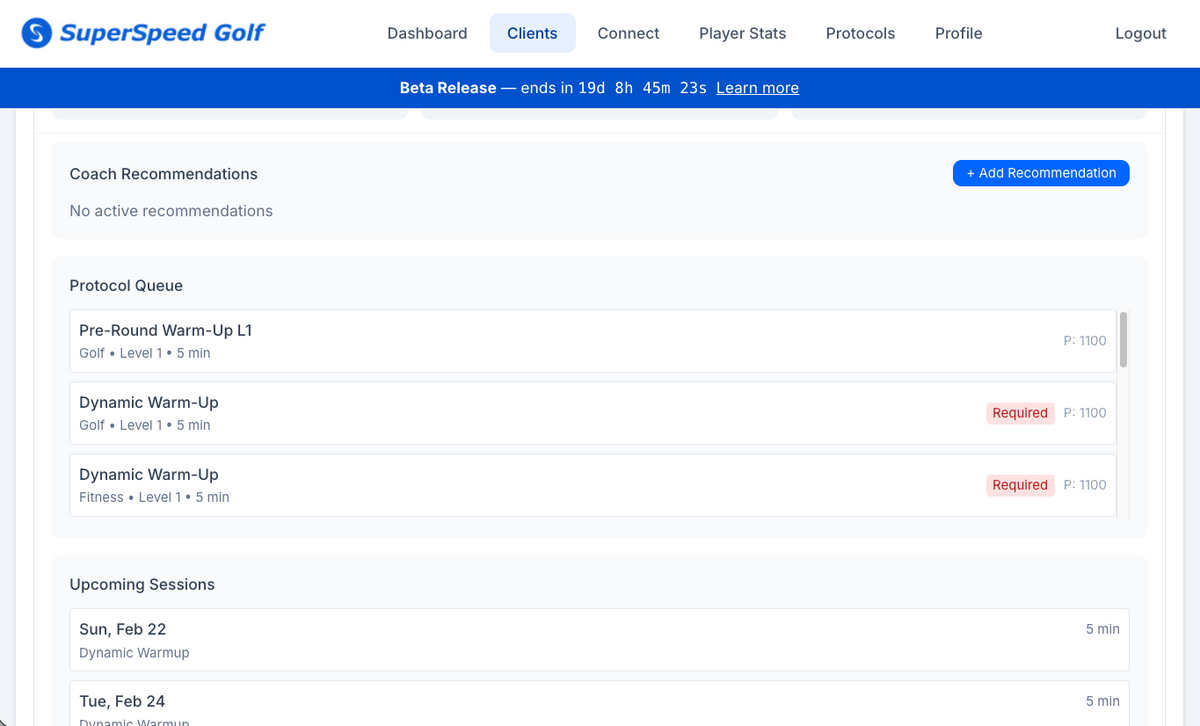Click the Protocol Queue scrollbar thumb
The image size is (1200, 726).
[x=1123, y=340]
